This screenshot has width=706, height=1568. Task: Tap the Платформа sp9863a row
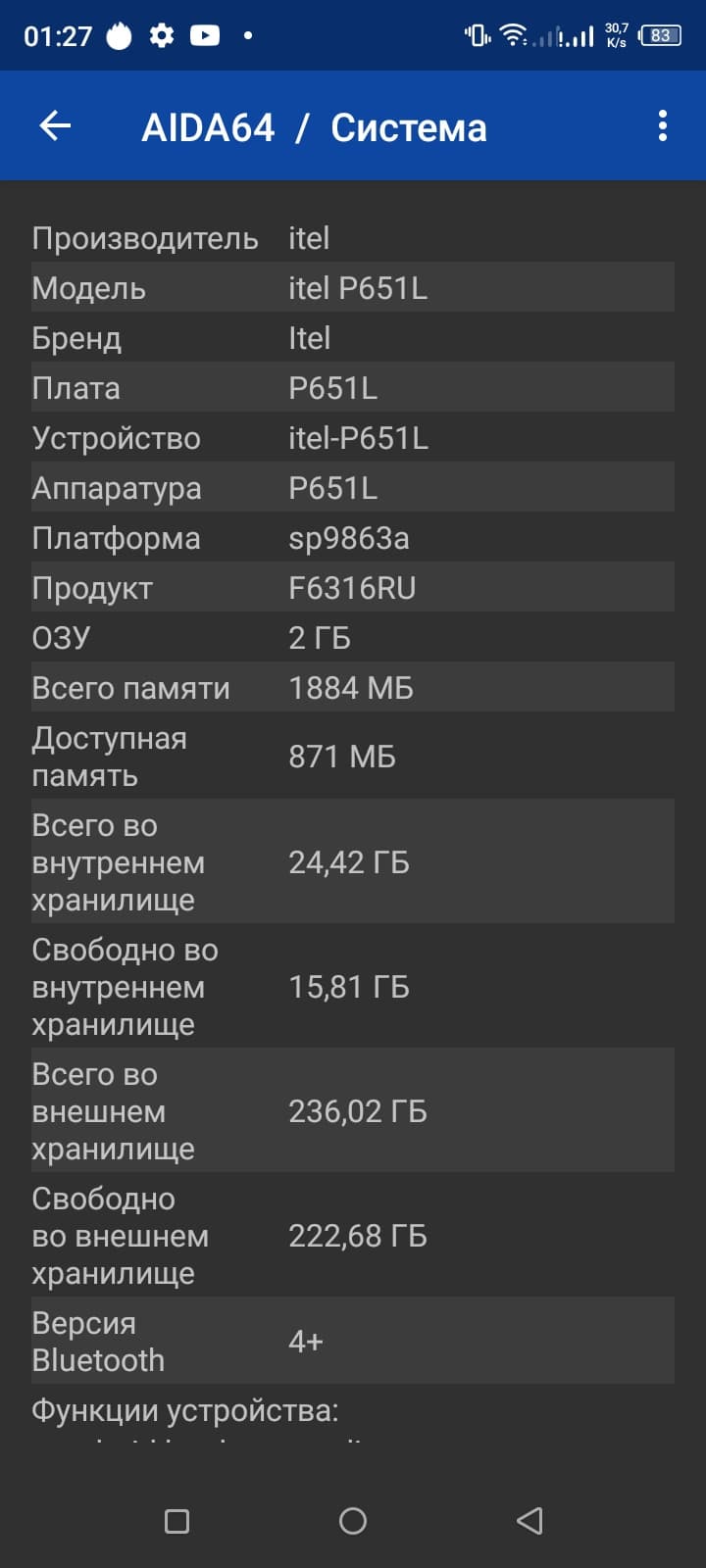pos(353,538)
